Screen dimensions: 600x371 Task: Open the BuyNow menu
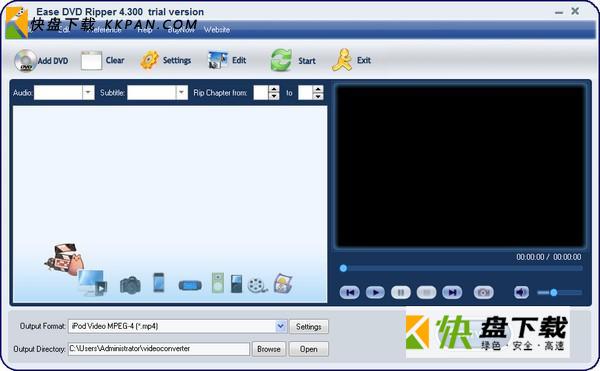pyautogui.click(x=181, y=30)
